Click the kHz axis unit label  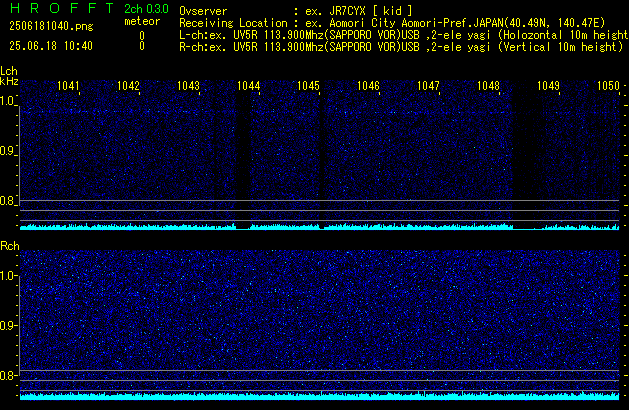click(9, 81)
